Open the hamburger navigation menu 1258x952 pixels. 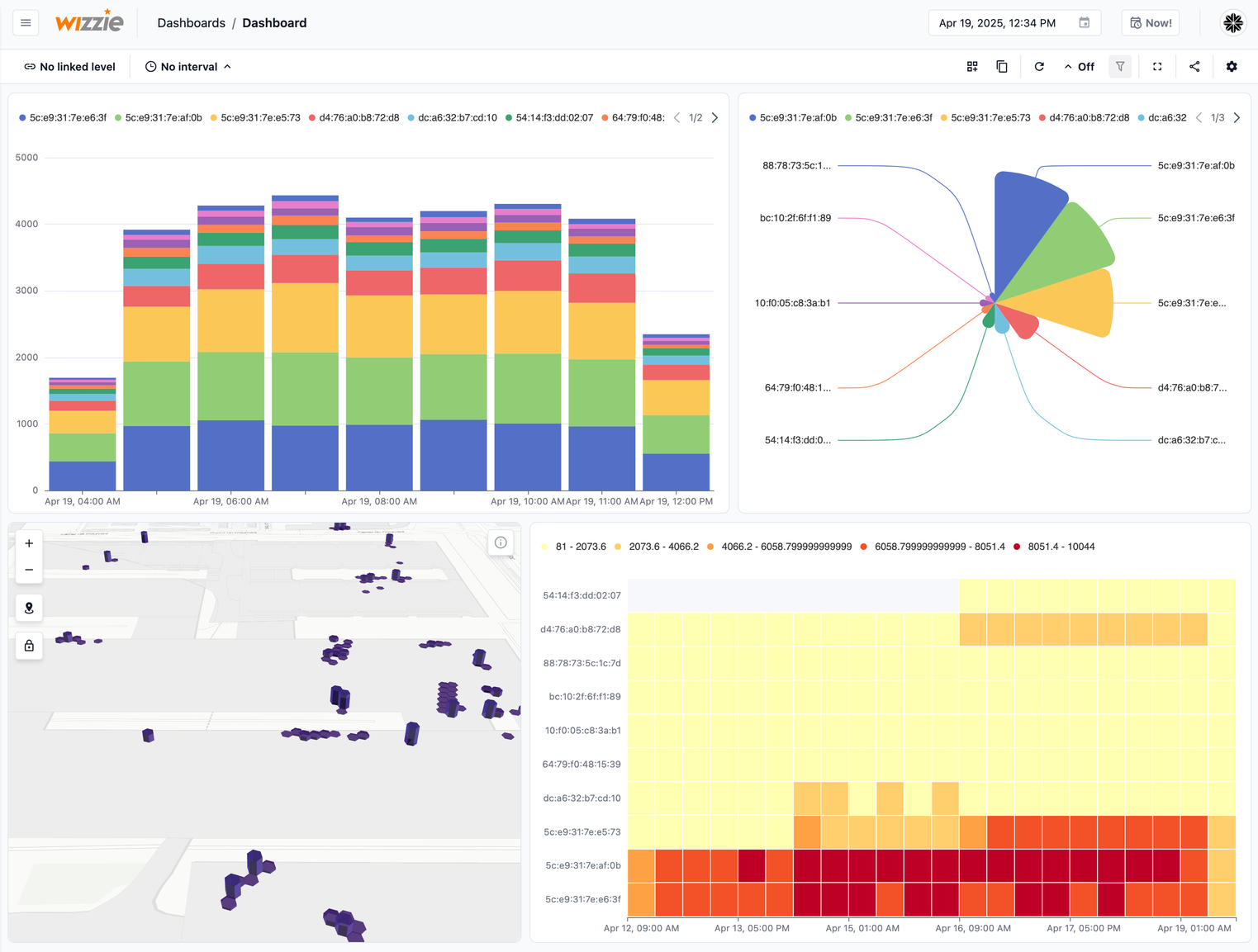26,23
